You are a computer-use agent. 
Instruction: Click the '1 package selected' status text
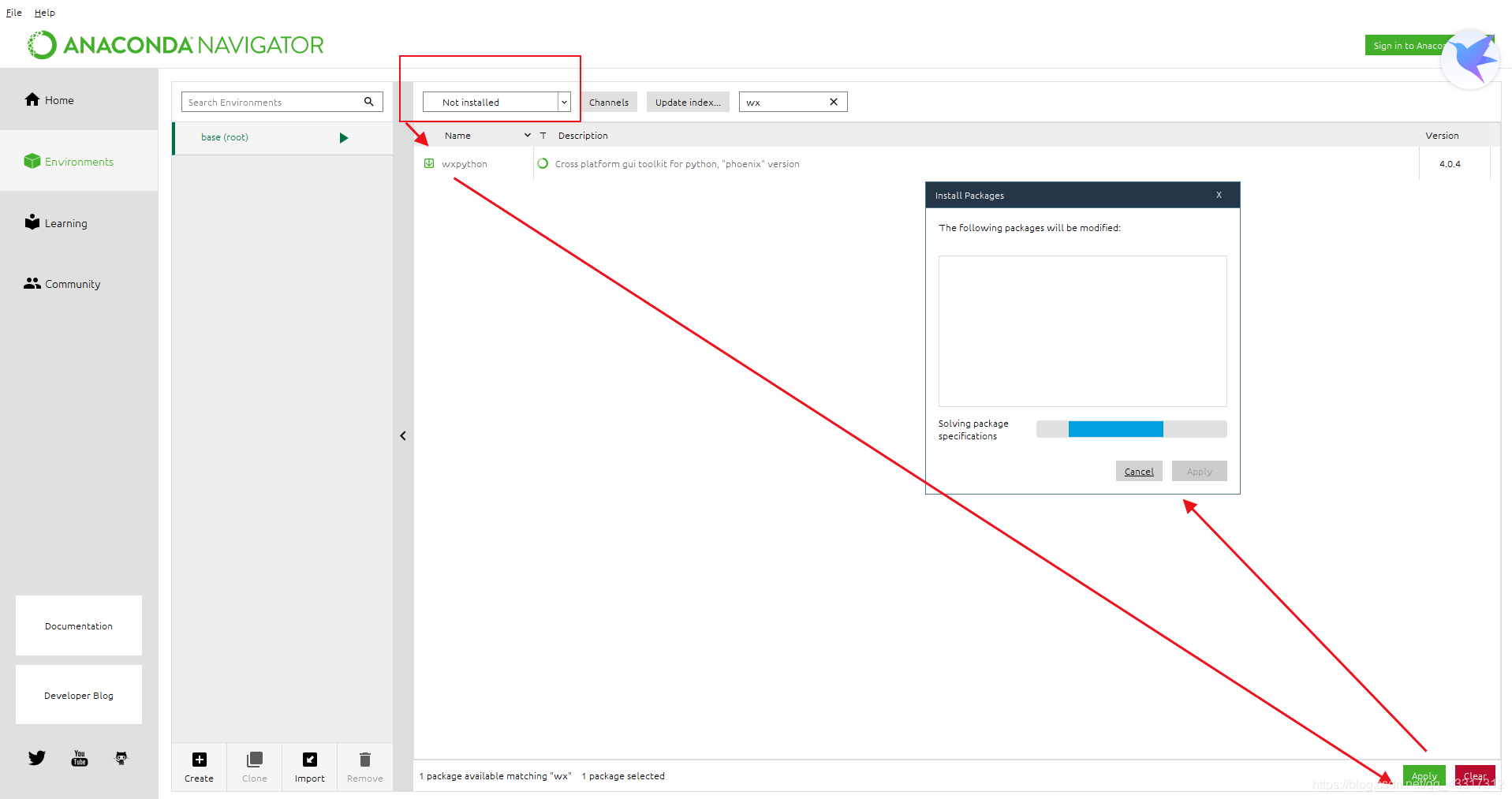pos(623,776)
